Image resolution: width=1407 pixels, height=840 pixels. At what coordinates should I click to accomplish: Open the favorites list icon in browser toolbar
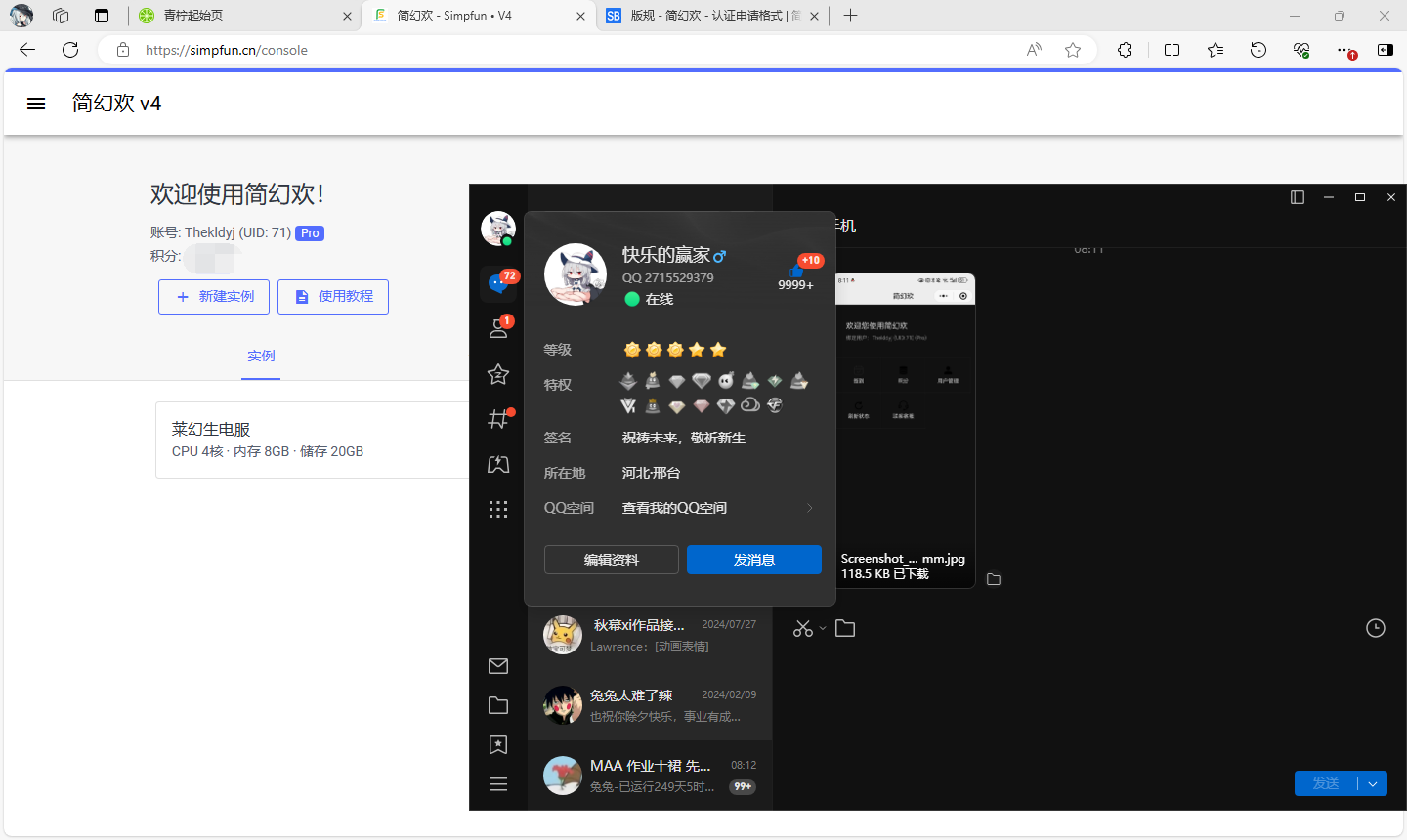[x=1215, y=50]
